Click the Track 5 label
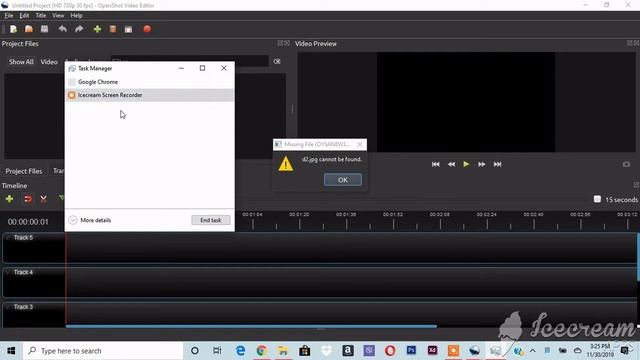This screenshot has width=640, height=360. [23, 238]
